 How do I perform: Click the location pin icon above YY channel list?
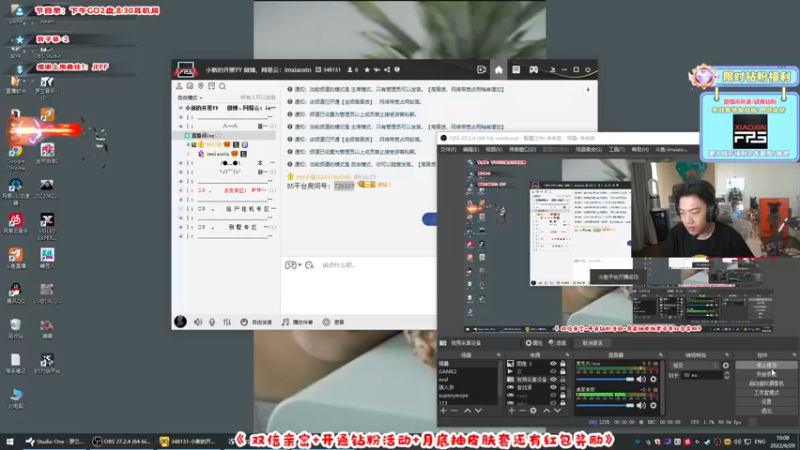(201, 86)
